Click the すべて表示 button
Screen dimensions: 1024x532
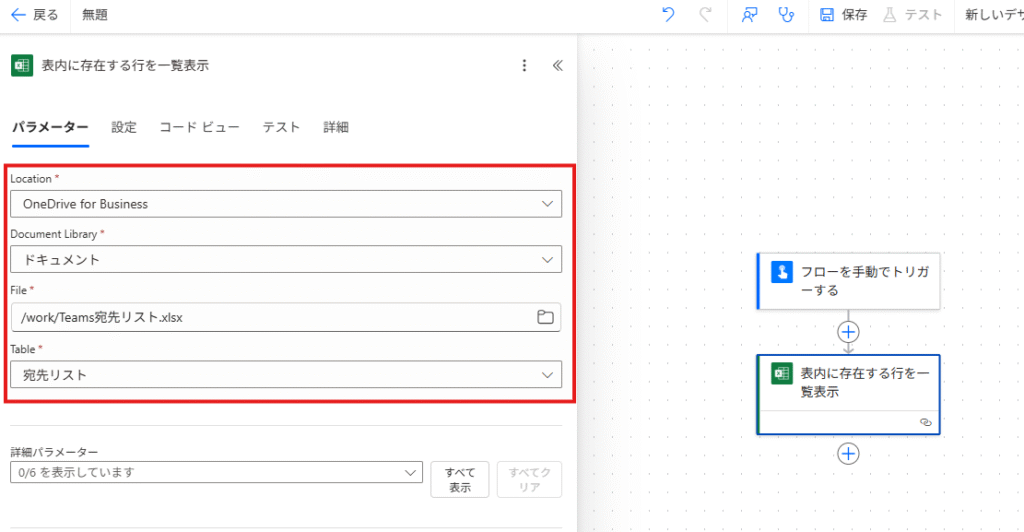[460, 479]
